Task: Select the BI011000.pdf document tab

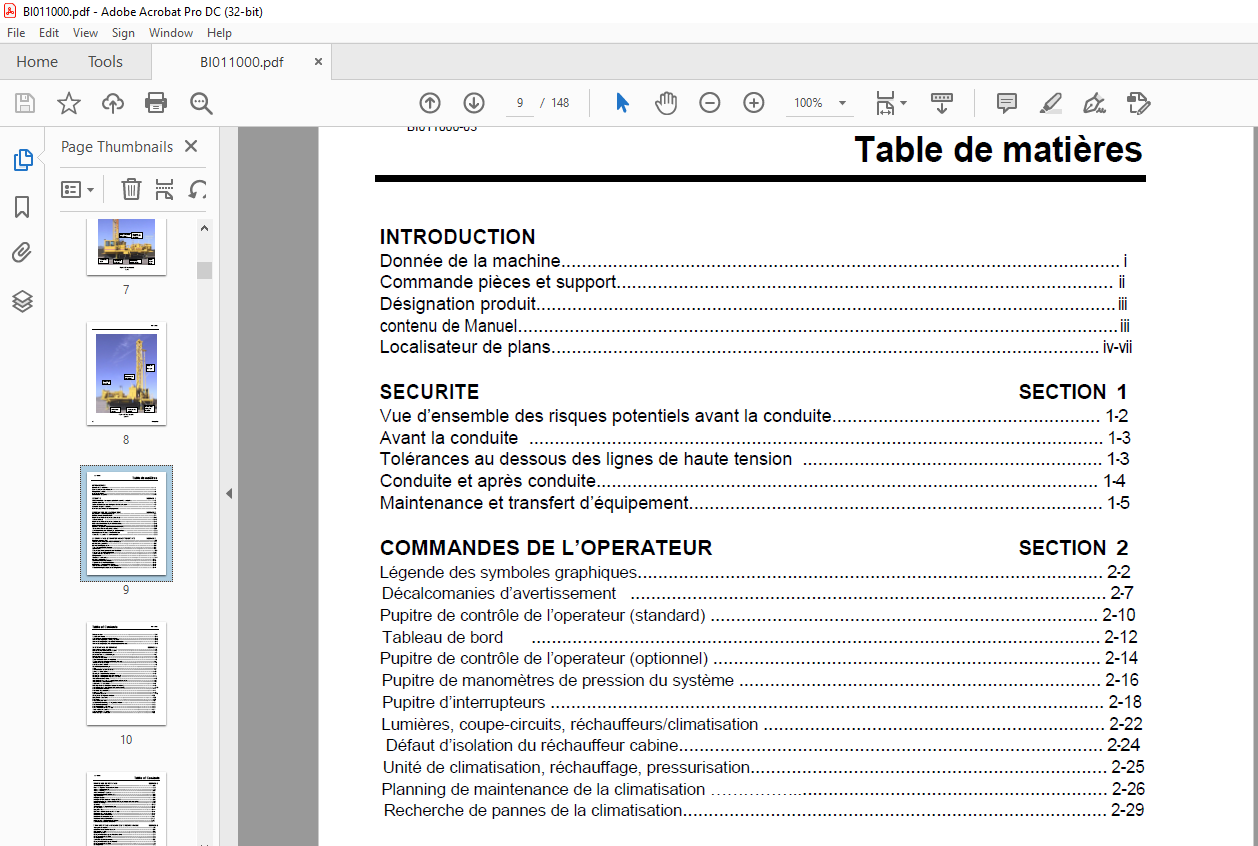Action: click(x=241, y=62)
